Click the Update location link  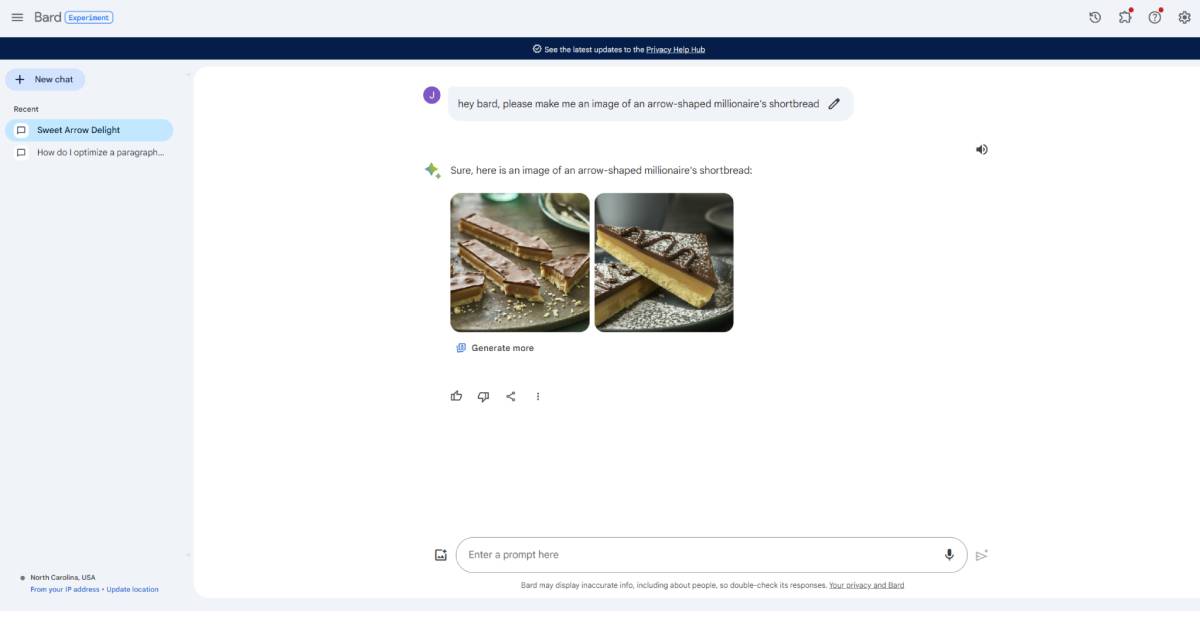tap(133, 589)
